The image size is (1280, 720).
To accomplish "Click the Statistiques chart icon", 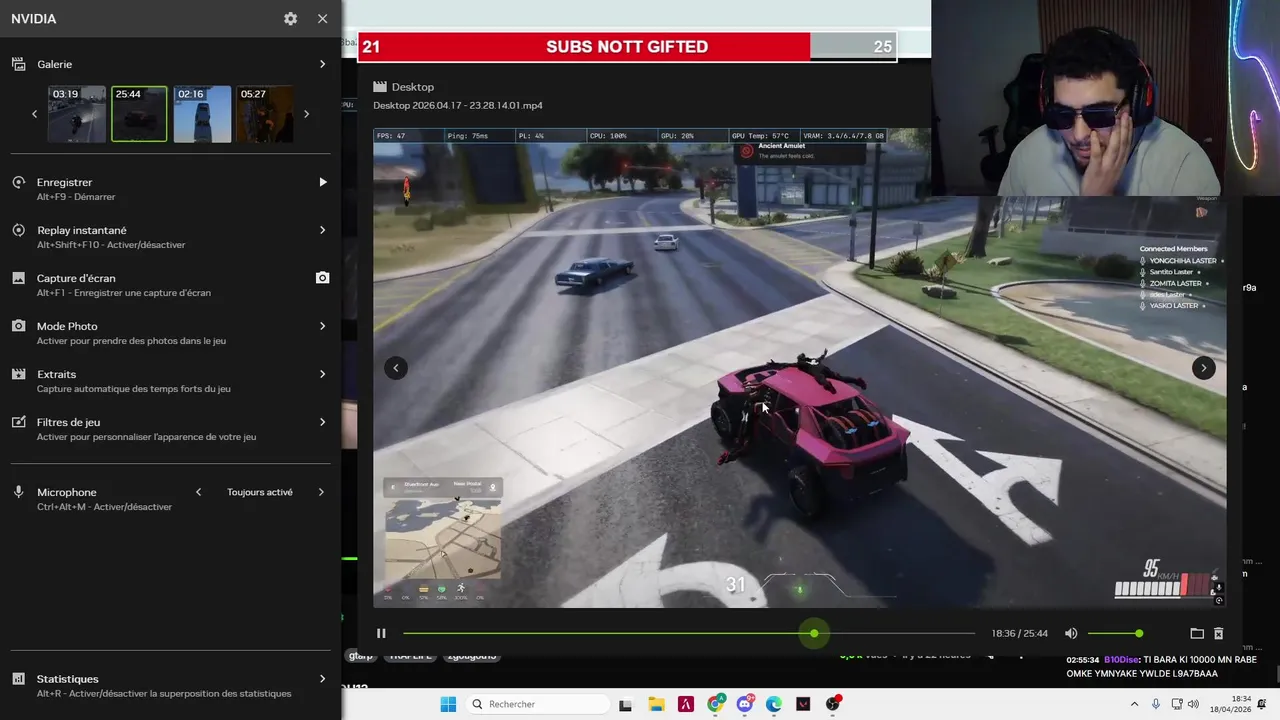I will pyautogui.click(x=18, y=679).
